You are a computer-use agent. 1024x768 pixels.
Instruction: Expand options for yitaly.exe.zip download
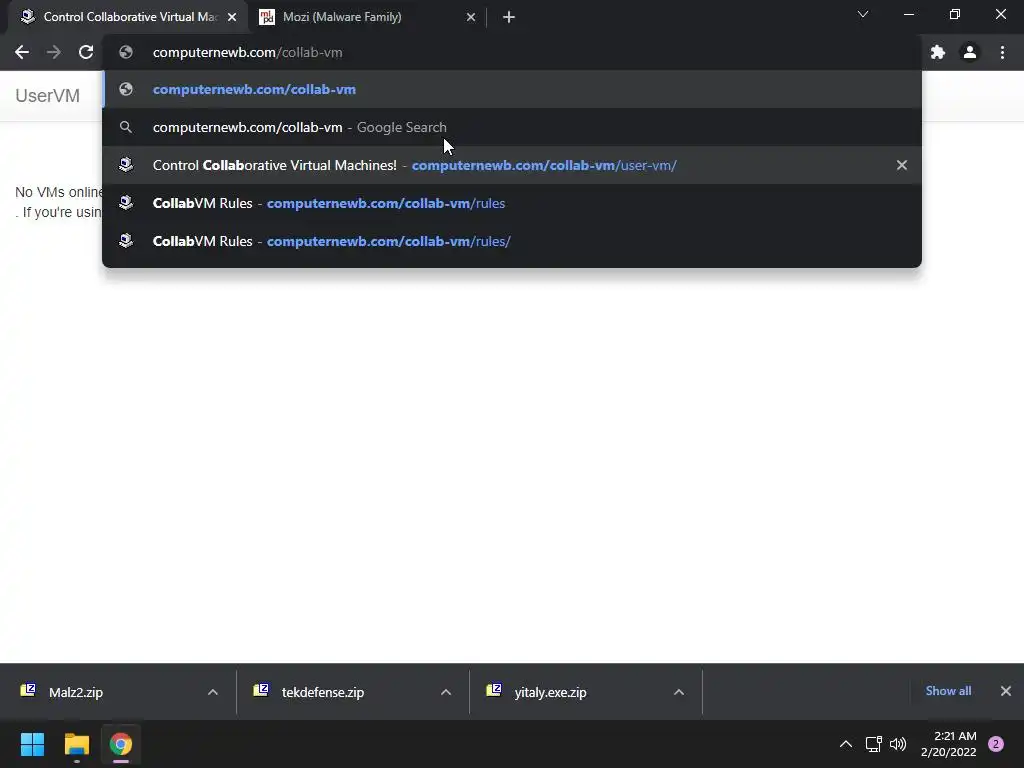point(679,692)
